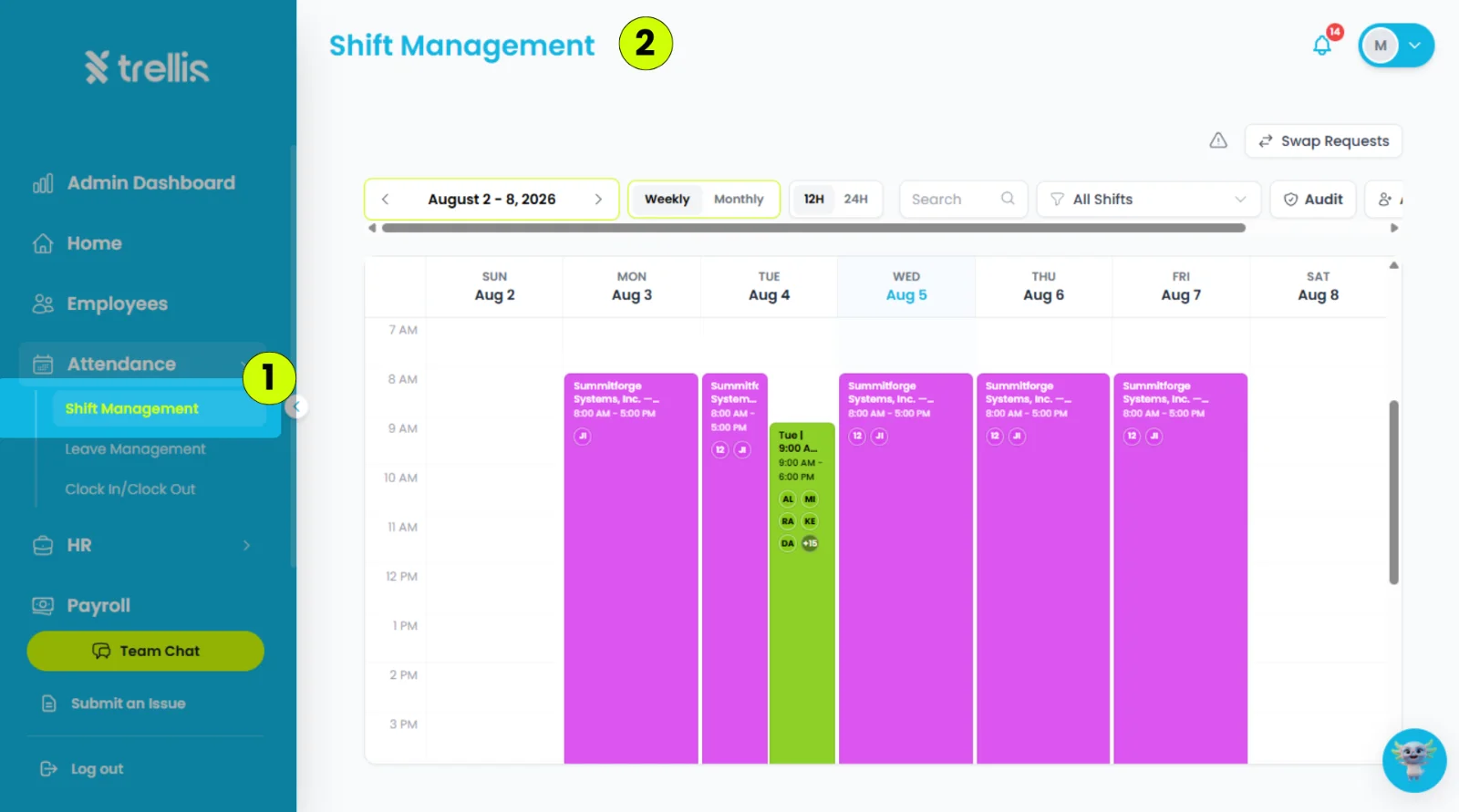Image resolution: width=1459 pixels, height=812 pixels.
Task: Click Submit an Issue
Action: point(114,703)
